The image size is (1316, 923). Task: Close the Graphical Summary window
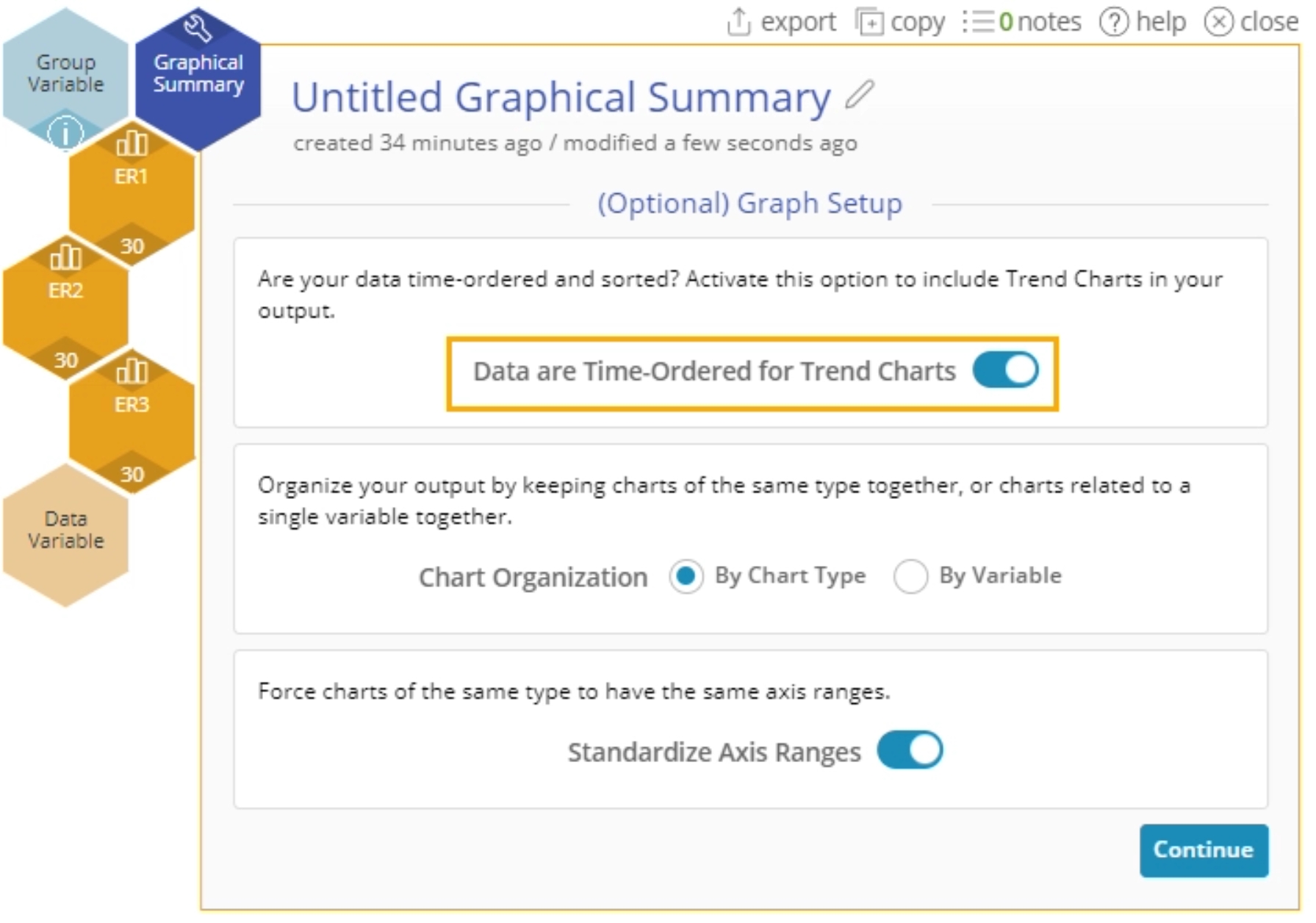point(1220,21)
